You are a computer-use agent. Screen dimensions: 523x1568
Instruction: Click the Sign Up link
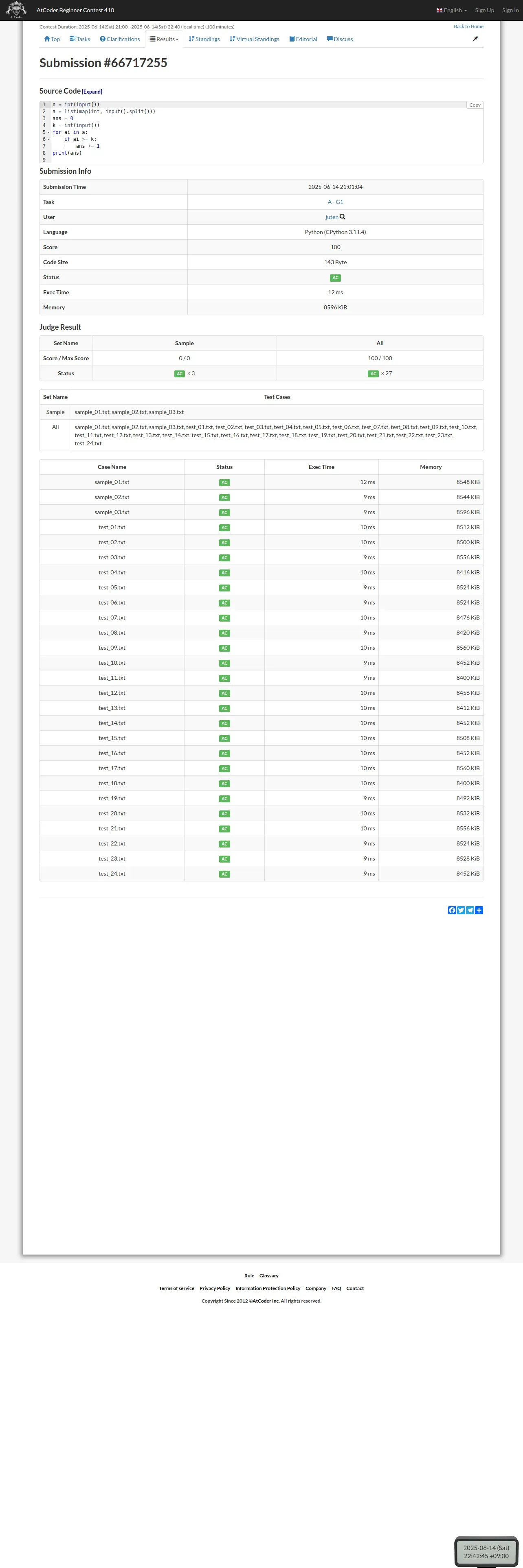485,10
